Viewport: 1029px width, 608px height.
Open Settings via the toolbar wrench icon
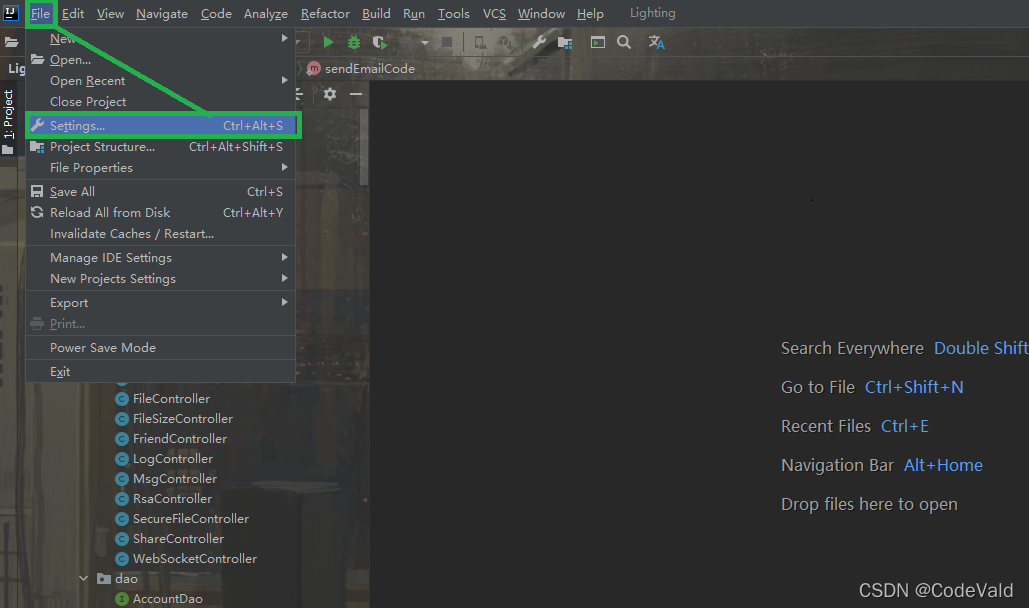pos(539,43)
